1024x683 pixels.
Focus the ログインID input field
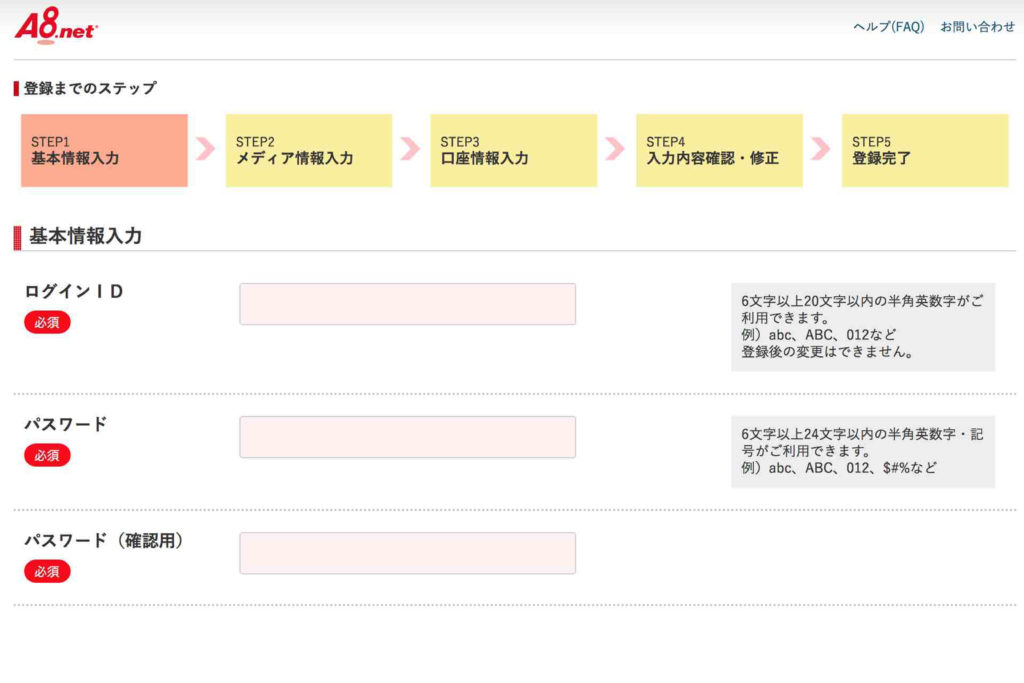click(407, 304)
